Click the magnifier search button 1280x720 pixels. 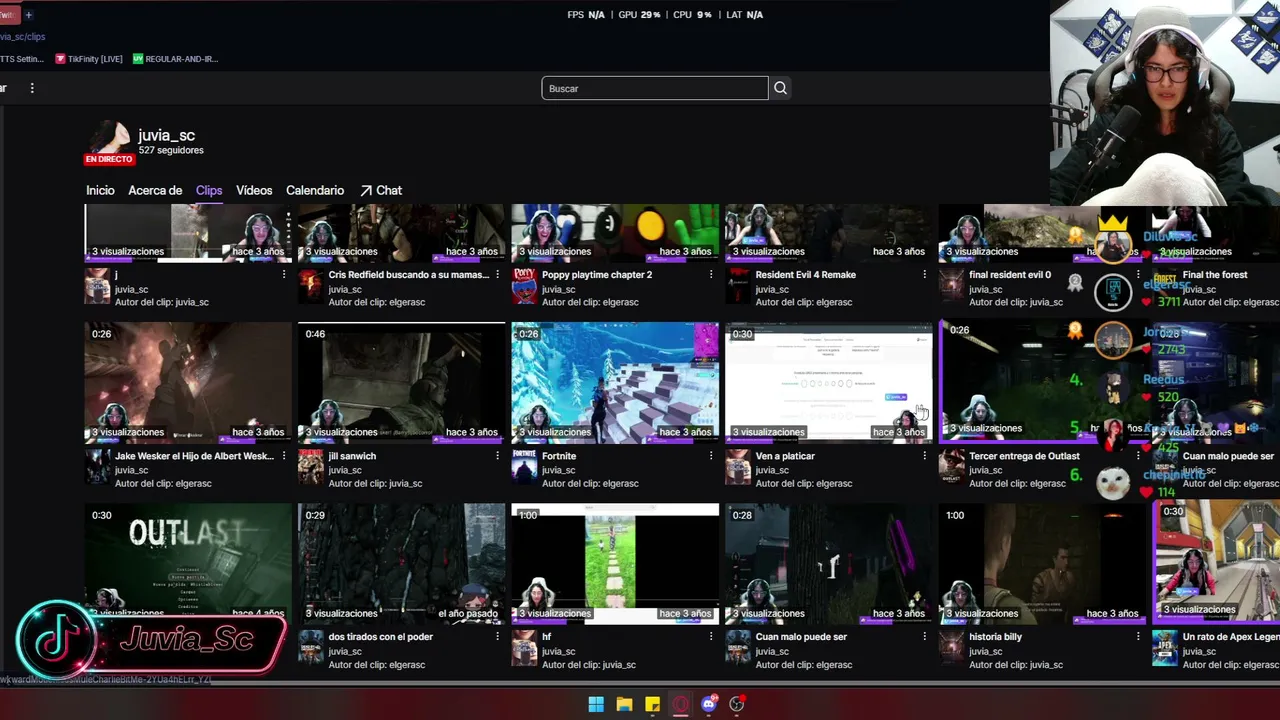pyautogui.click(x=781, y=88)
